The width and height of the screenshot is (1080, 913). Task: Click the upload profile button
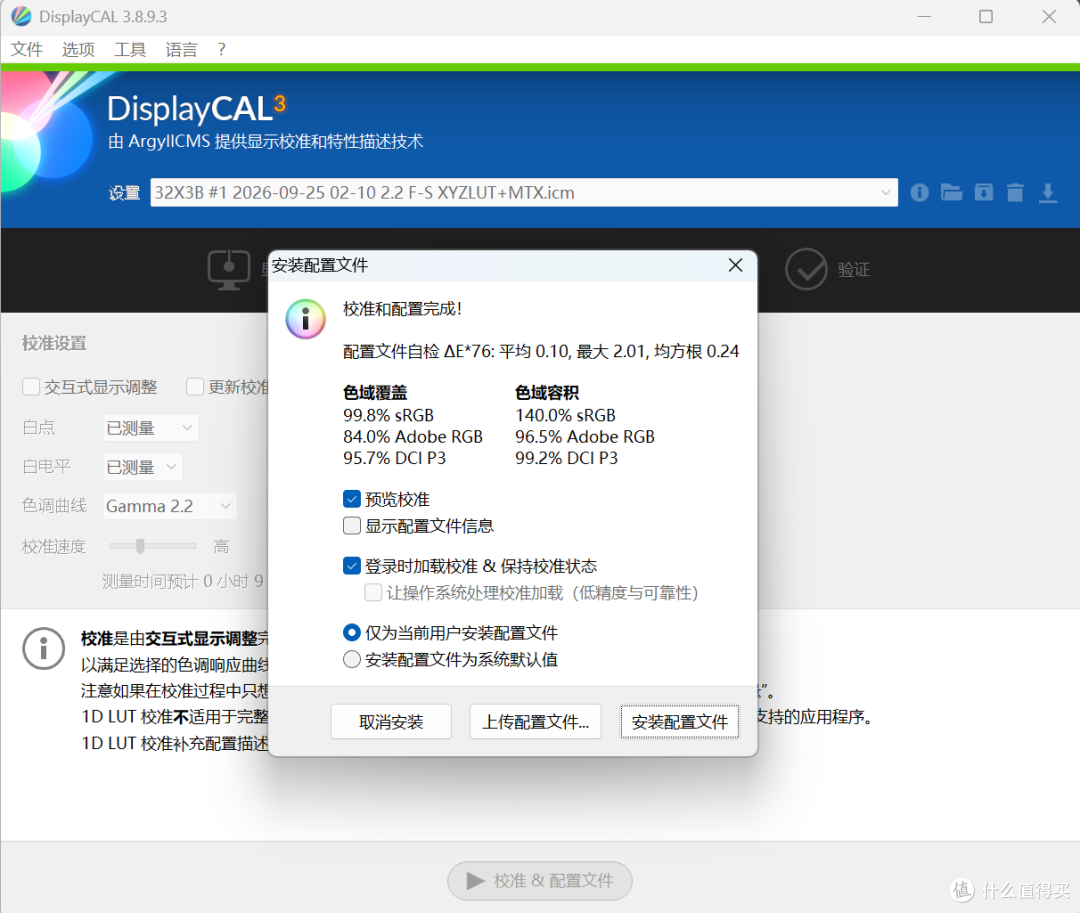pos(535,722)
